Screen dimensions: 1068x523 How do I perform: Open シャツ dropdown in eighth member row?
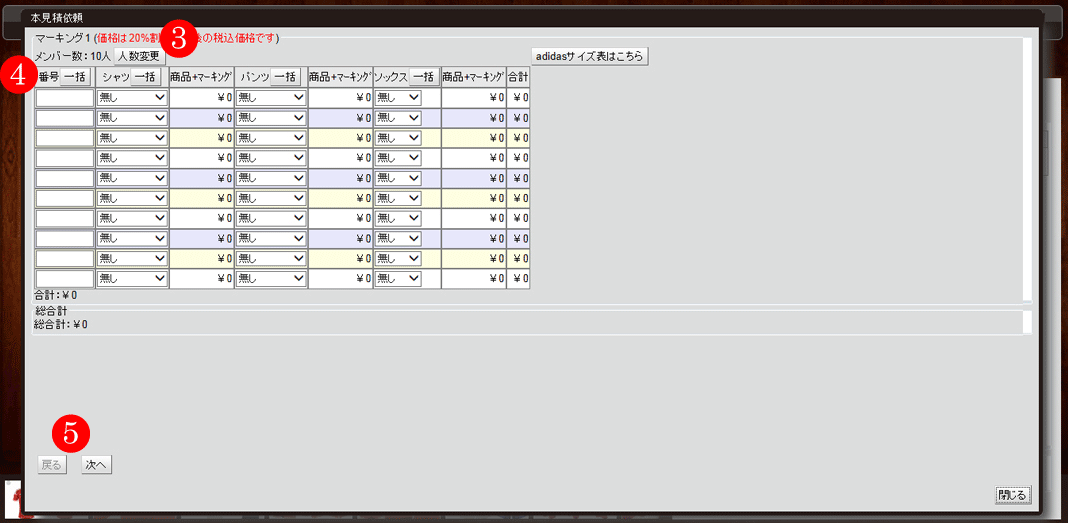coord(133,238)
